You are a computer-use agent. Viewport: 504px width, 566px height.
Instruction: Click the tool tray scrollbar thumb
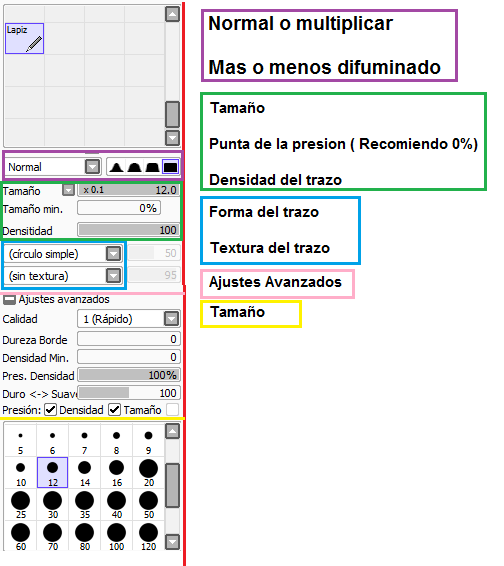coord(173,114)
